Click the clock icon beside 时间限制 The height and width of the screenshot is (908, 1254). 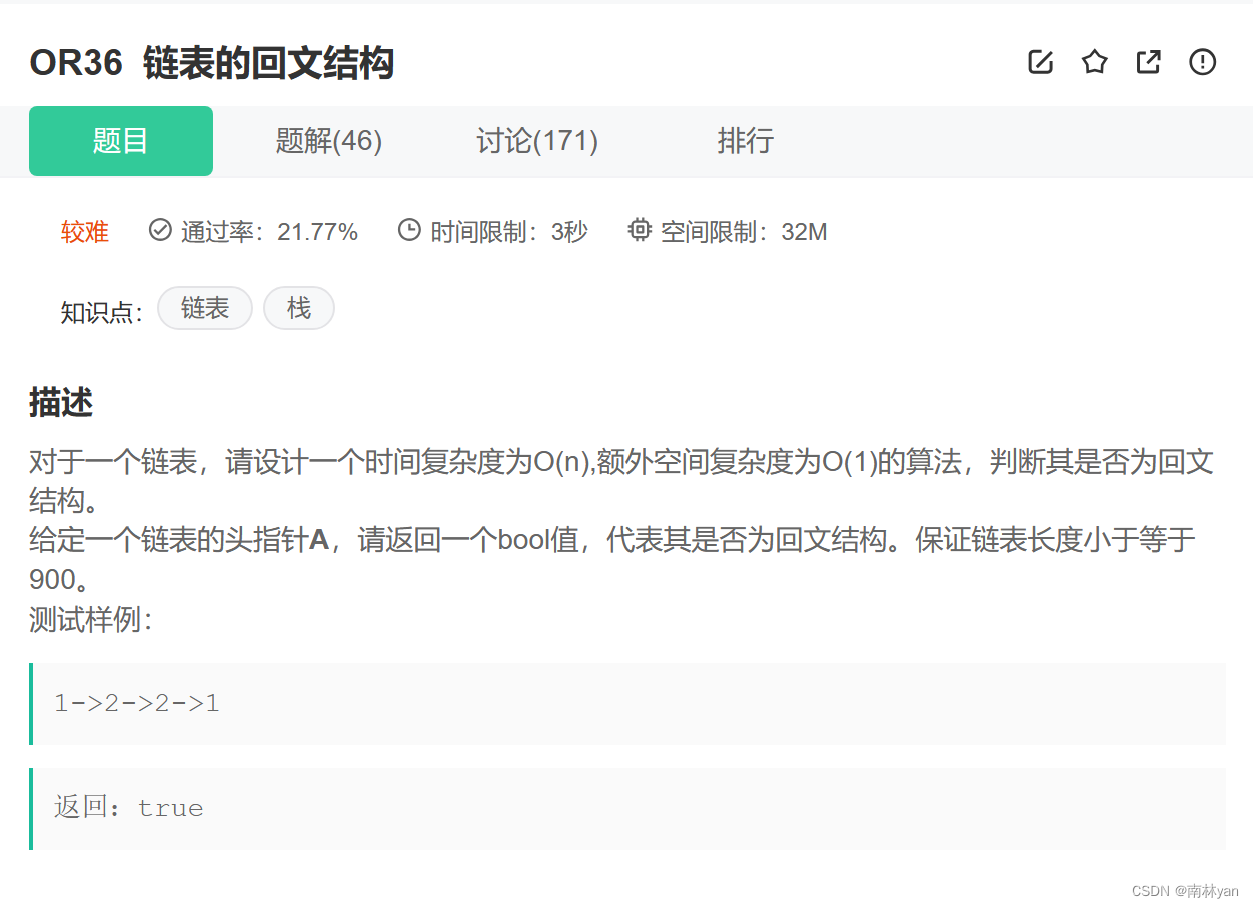coord(409,230)
